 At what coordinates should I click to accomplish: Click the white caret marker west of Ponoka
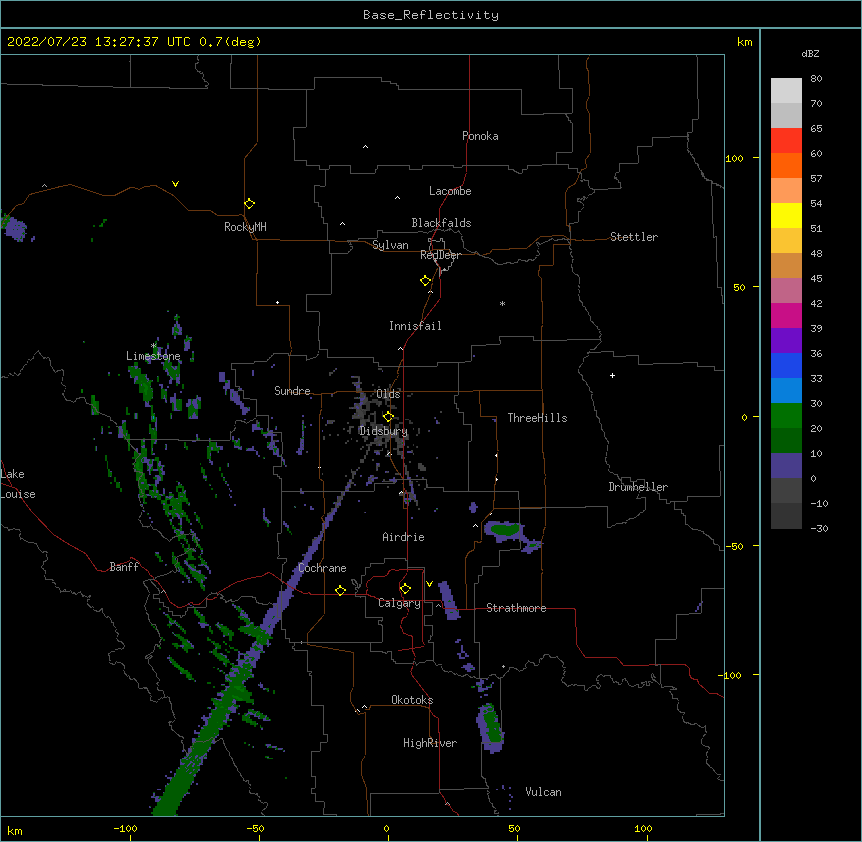click(366, 147)
